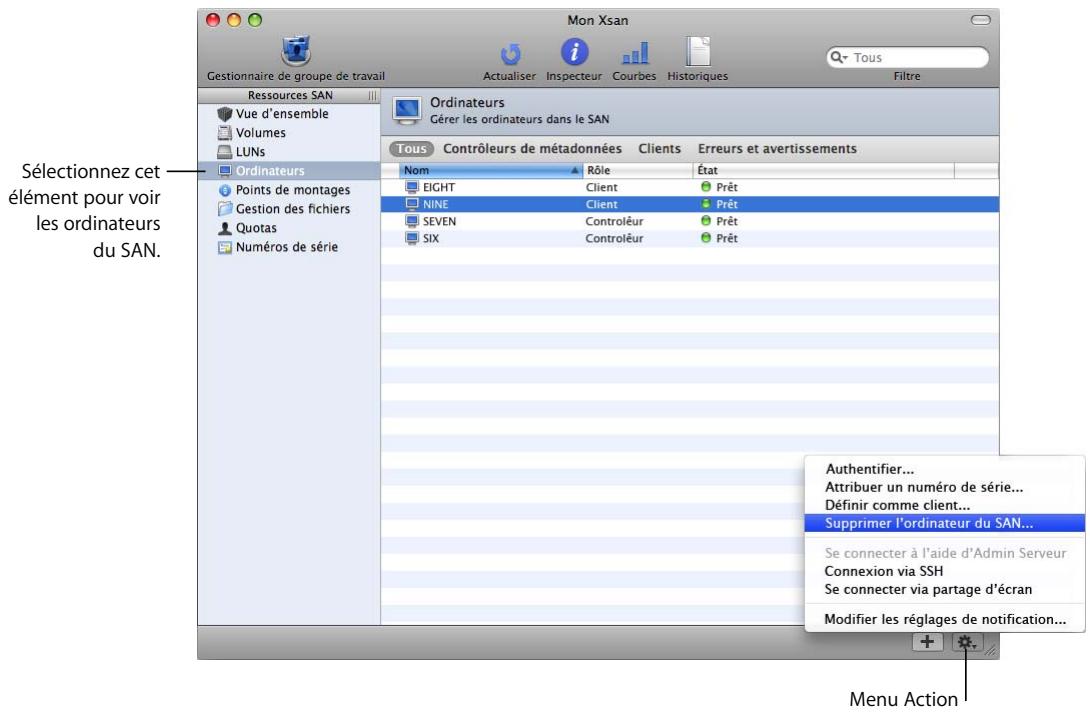Select LUNs in the sidebar
Viewport: 1090px width, 715px height.
click(250, 151)
